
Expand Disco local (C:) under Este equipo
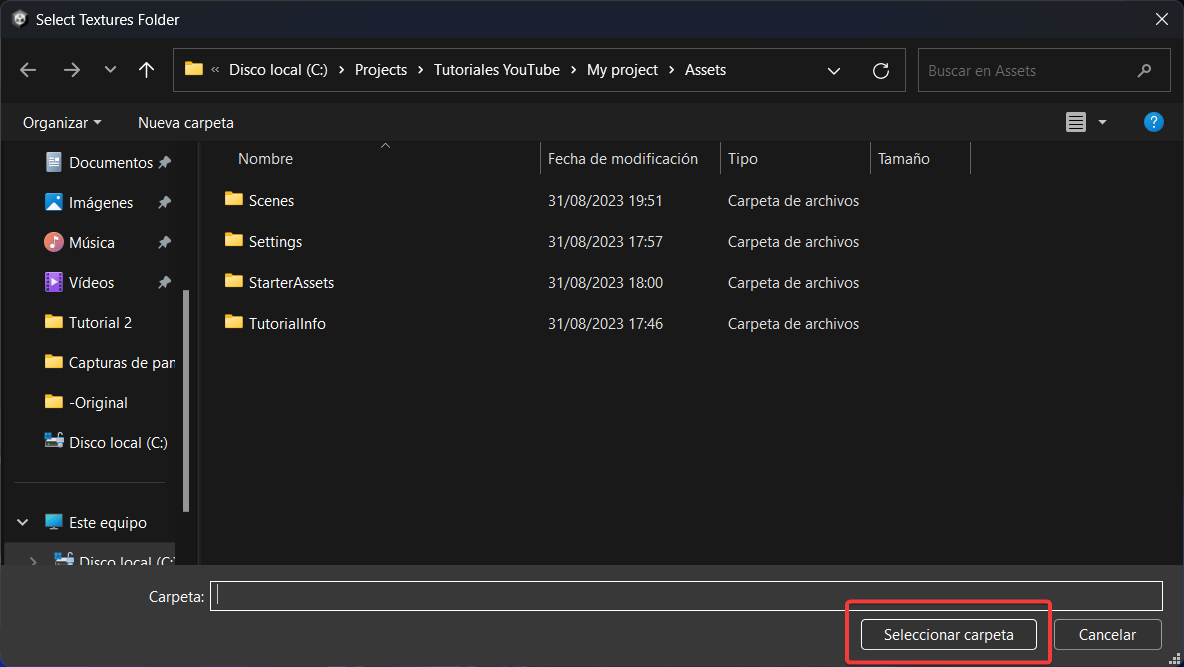pos(33,560)
